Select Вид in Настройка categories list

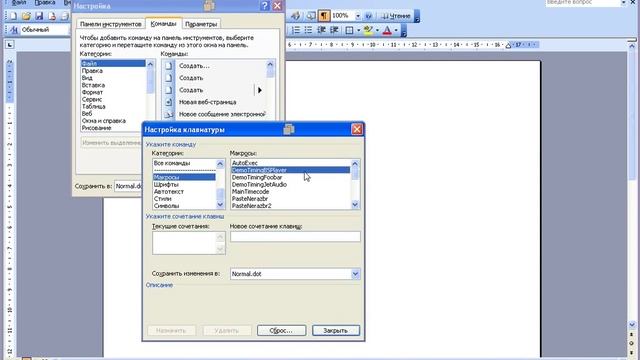coord(113,78)
